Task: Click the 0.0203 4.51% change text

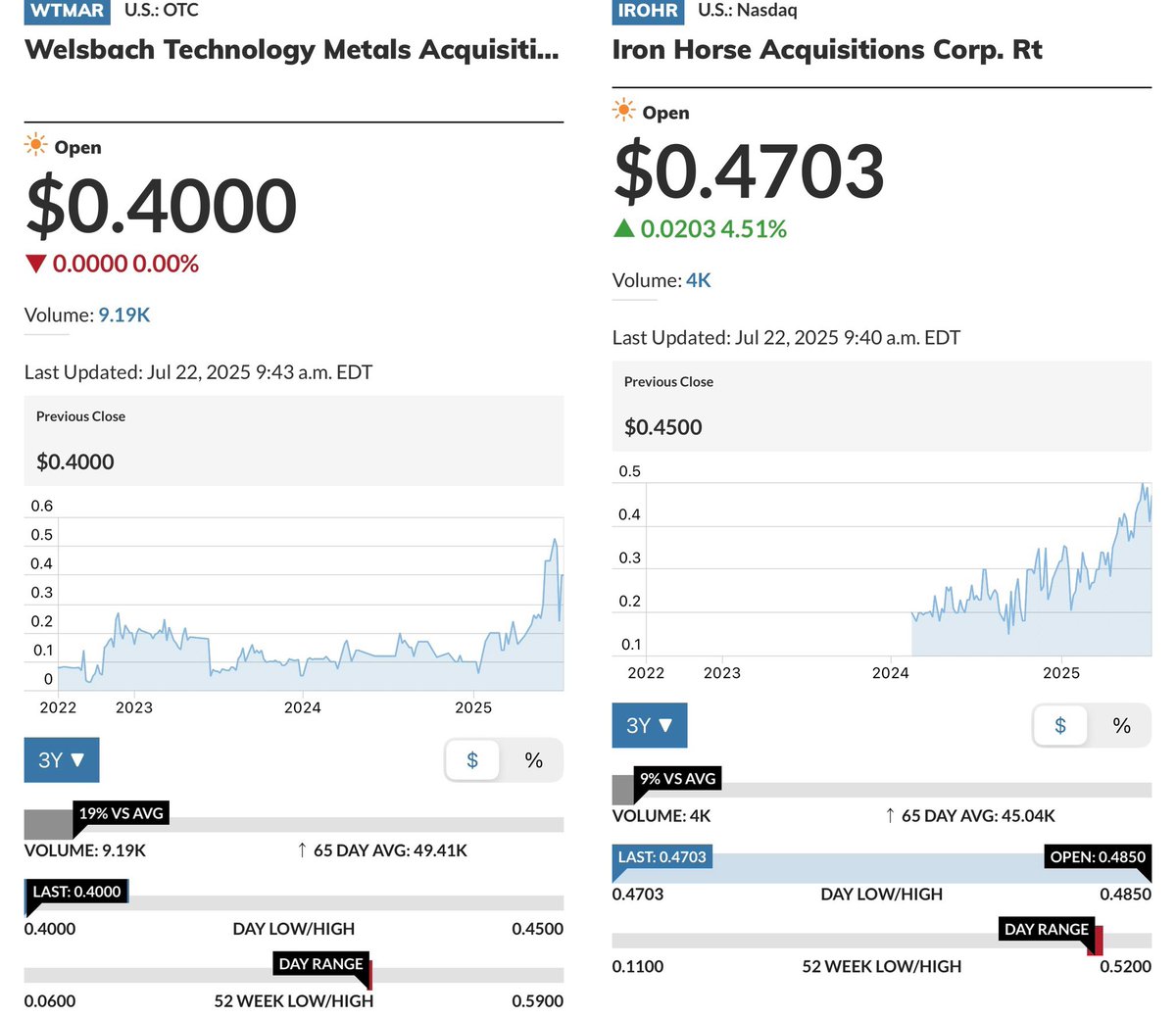Action: (713, 228)
